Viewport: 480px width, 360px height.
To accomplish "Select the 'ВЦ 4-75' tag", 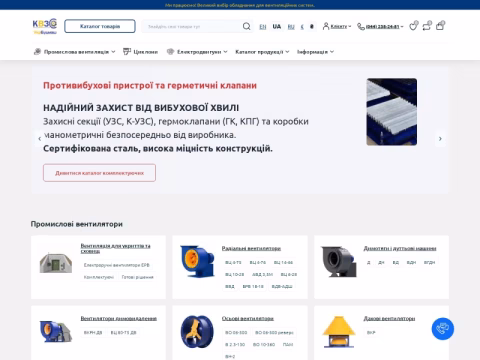I will pyautogui.click(x=233, y=262).
